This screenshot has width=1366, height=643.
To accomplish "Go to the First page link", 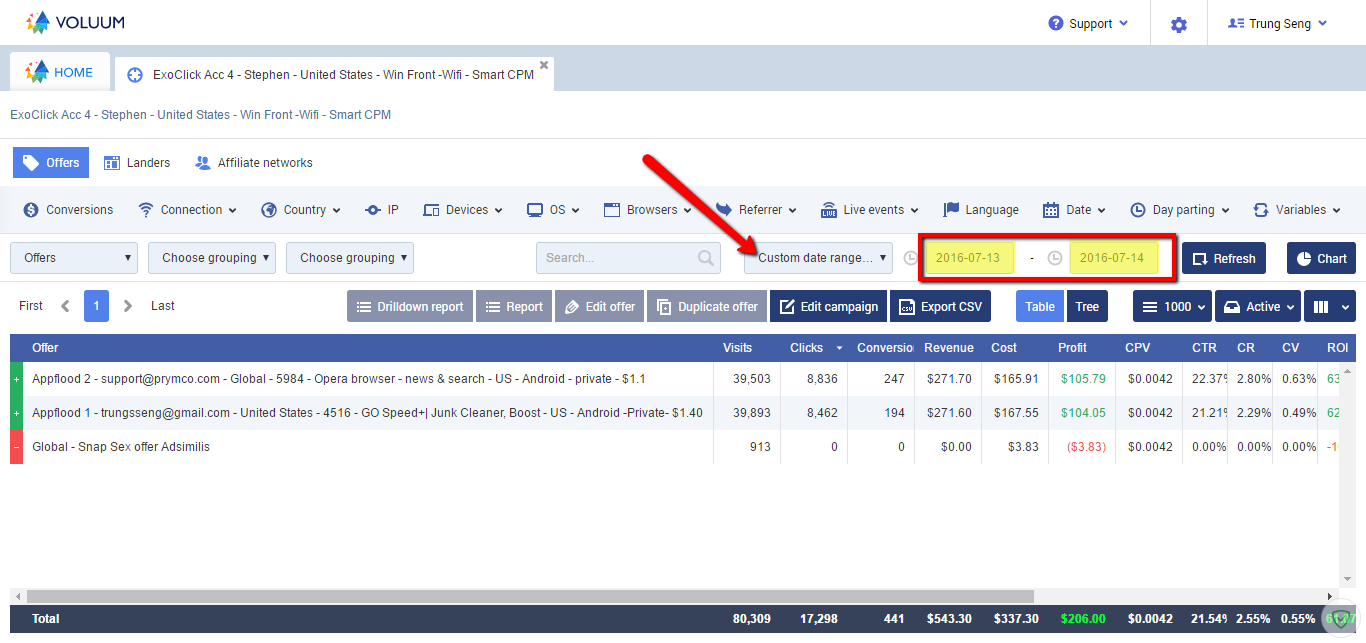I will [x=31, y=306].
